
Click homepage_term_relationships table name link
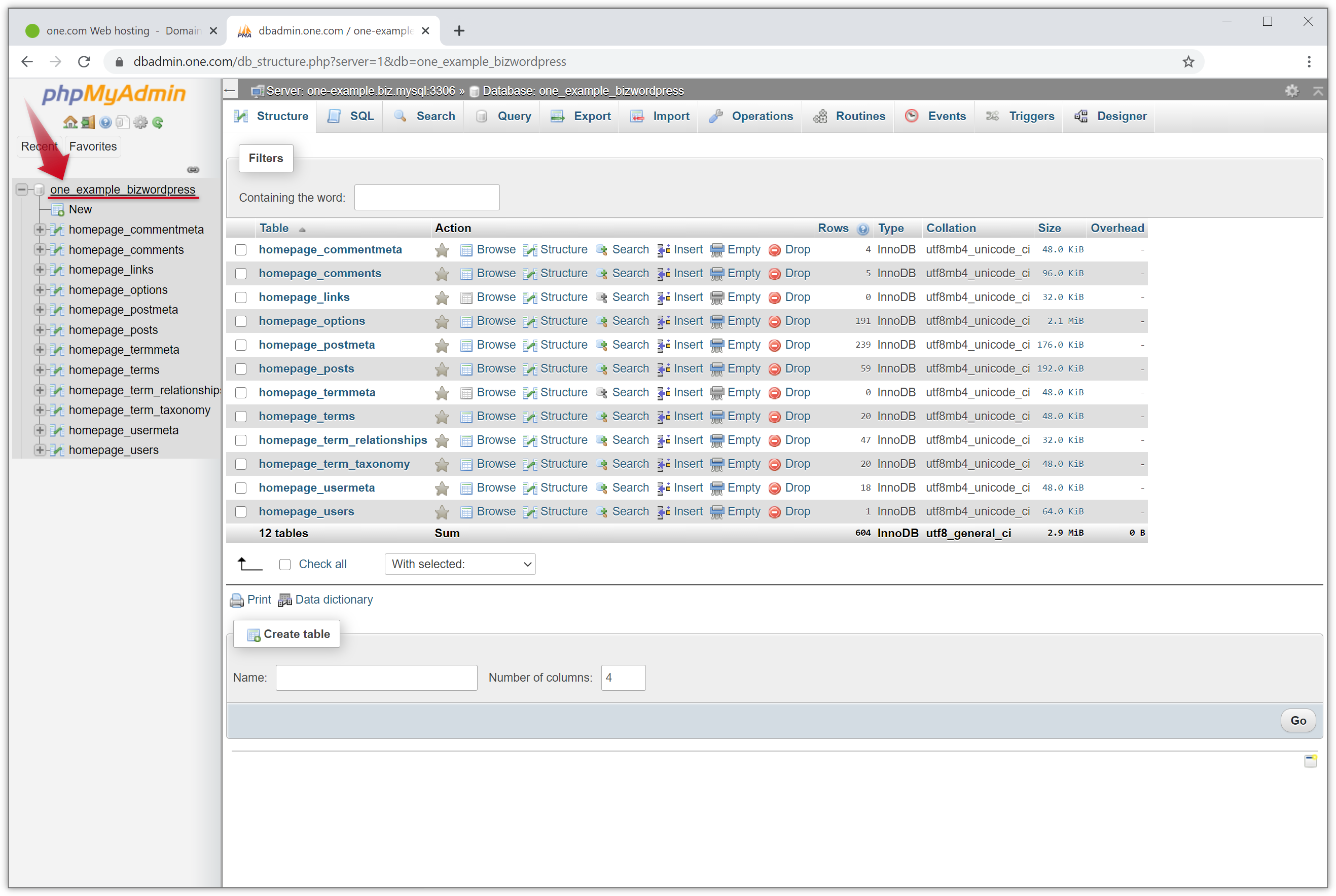(343, 439)
